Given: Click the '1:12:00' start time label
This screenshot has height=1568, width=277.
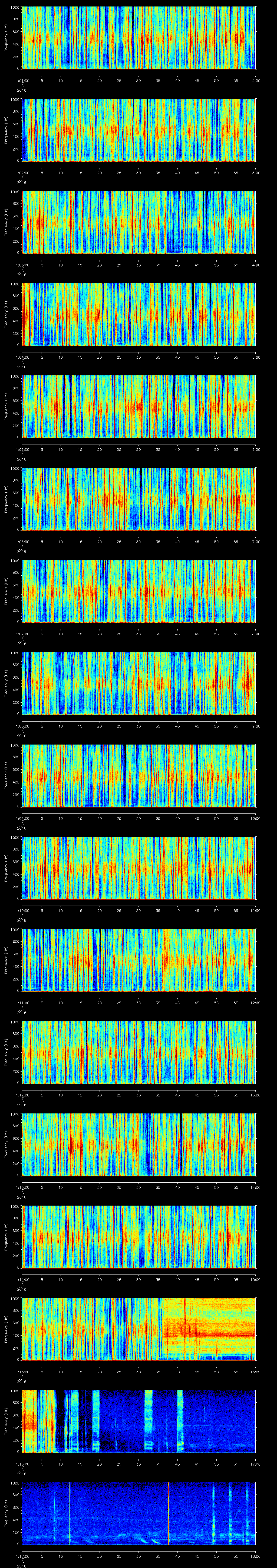Looking at the screenshot, I should click(x=22, y=1095).
